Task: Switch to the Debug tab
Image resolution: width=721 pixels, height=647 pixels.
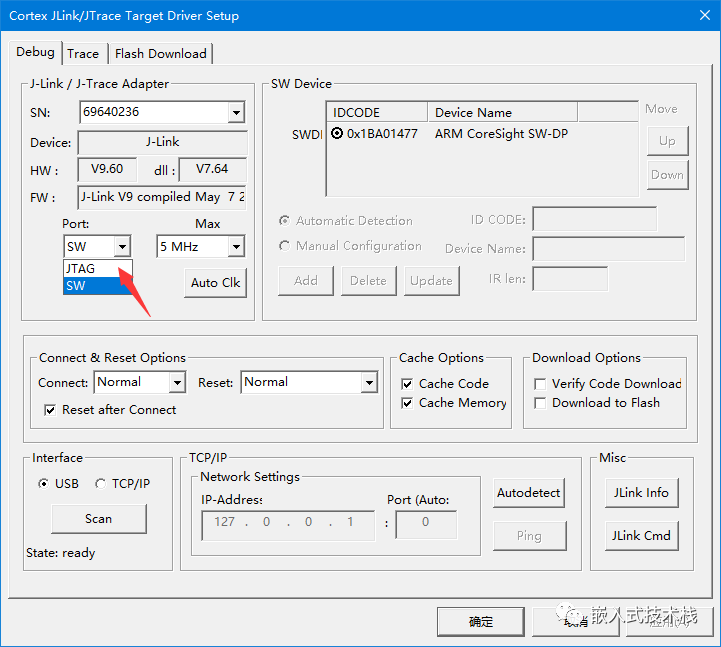Action: [35, 52]
